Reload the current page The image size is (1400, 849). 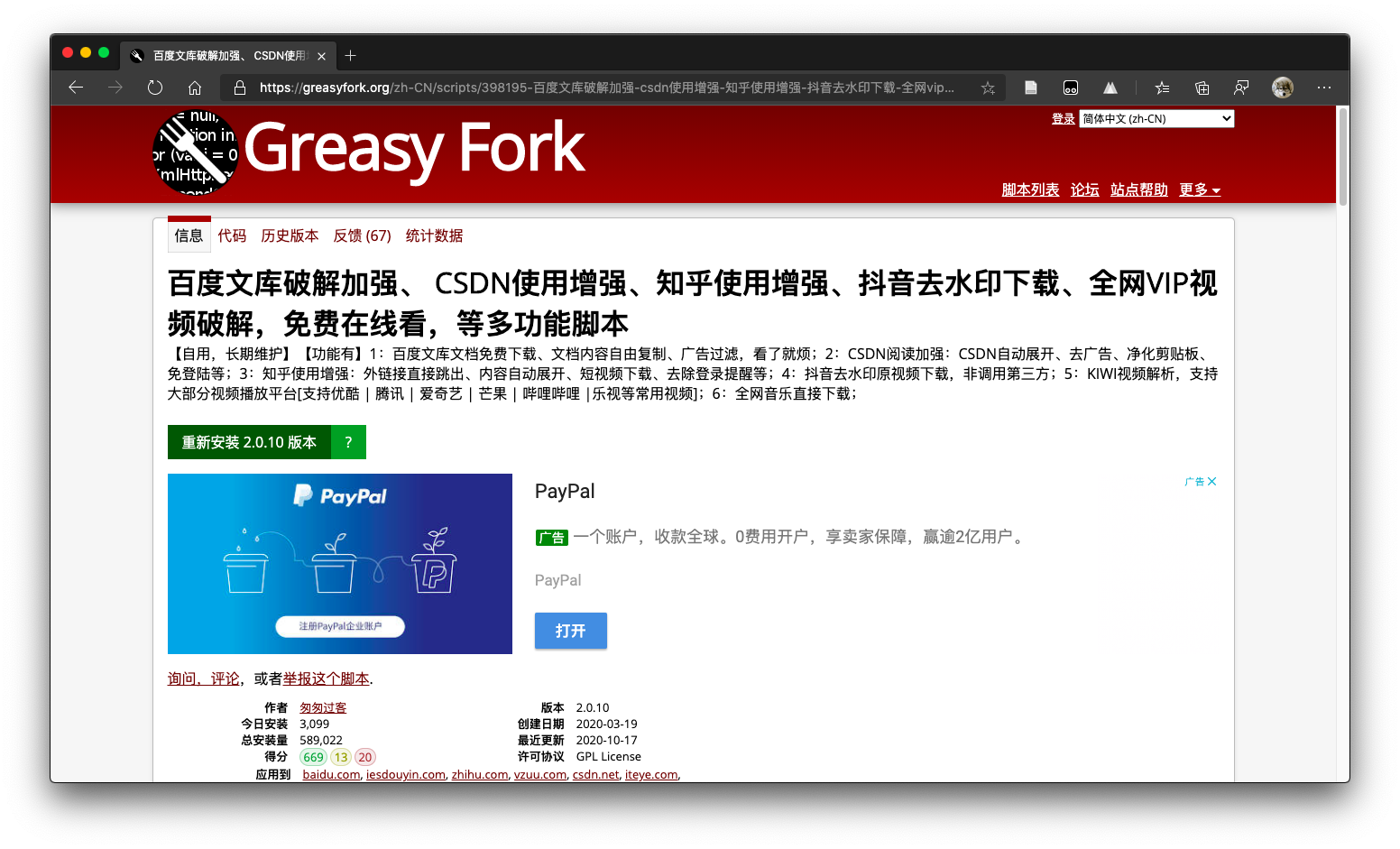click(155, 88)
